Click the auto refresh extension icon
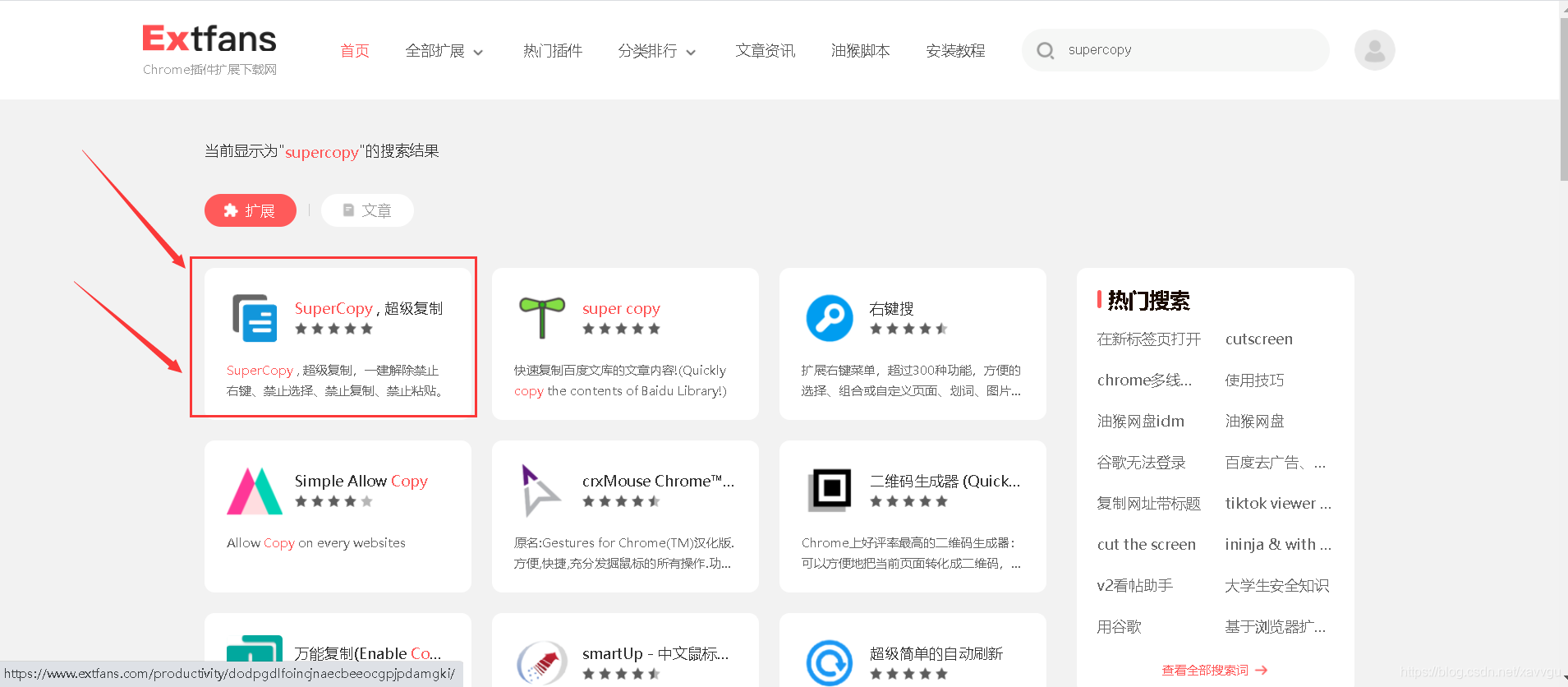 (x=830, y=663)
